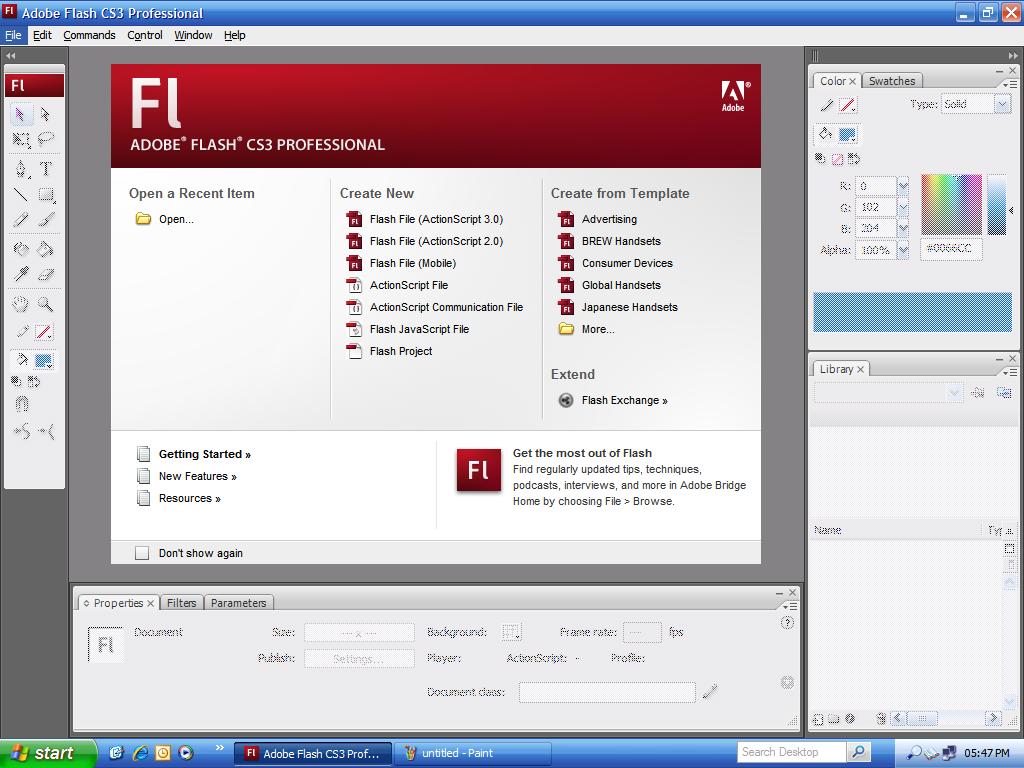Open the Properties panel options menu

[x=790, y=607]
